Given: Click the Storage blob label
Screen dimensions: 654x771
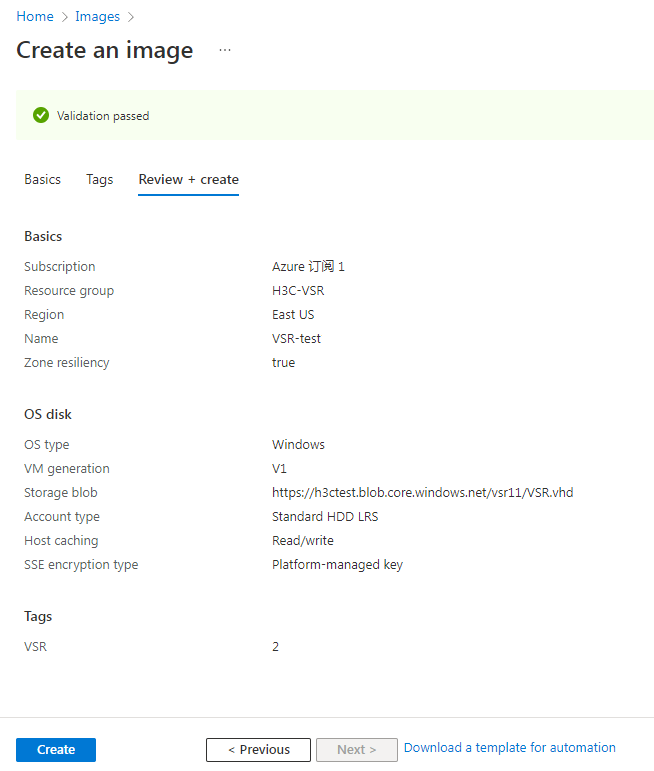Looking at the screenshot, I should coord(60,493).
